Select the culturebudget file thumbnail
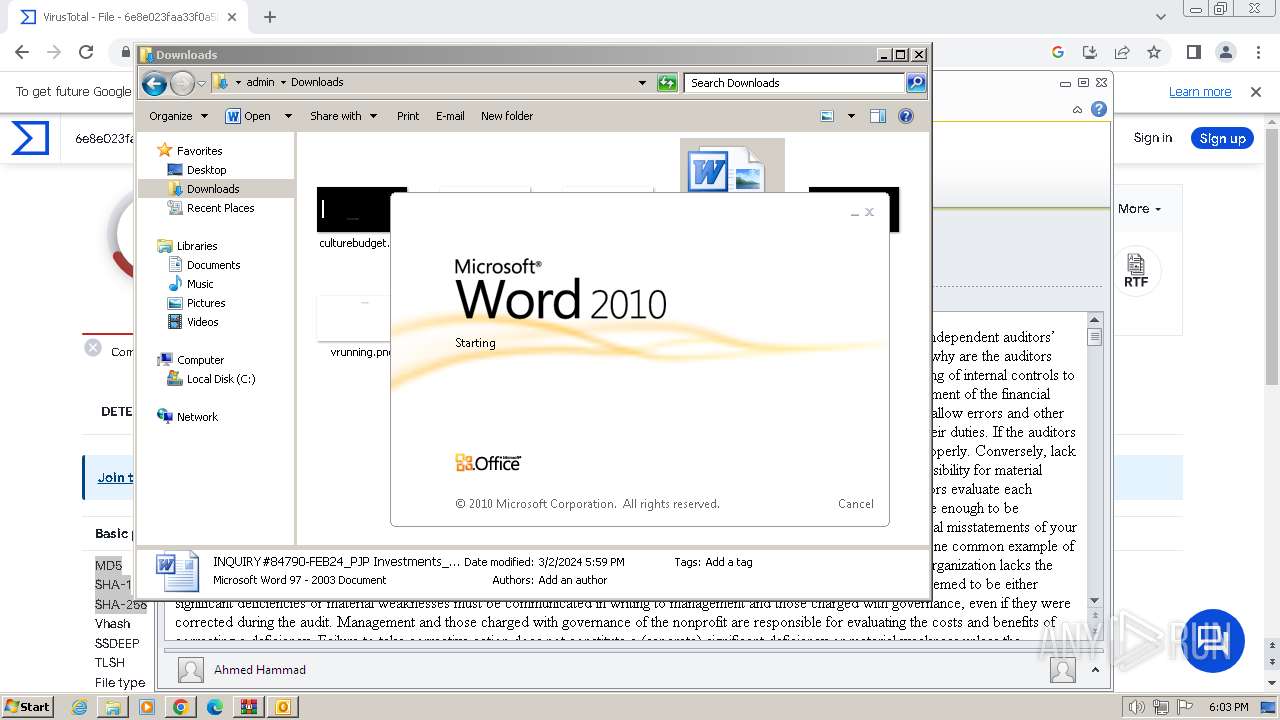This screenshot has height=720, width=1280. point(354,209)
